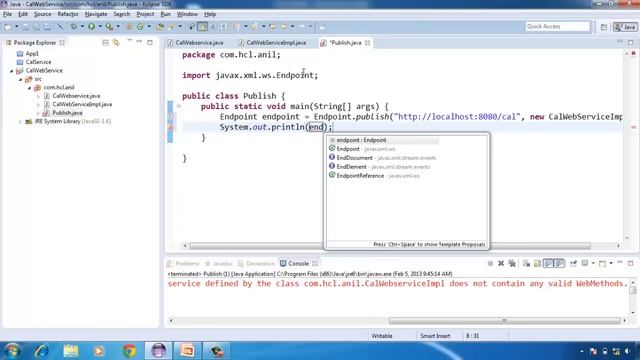The height and width of the screenshot is (360, 640).
Task: Open Chrome from the Windows taskbar
Action: pyautogui.click(x=129, y=351)
